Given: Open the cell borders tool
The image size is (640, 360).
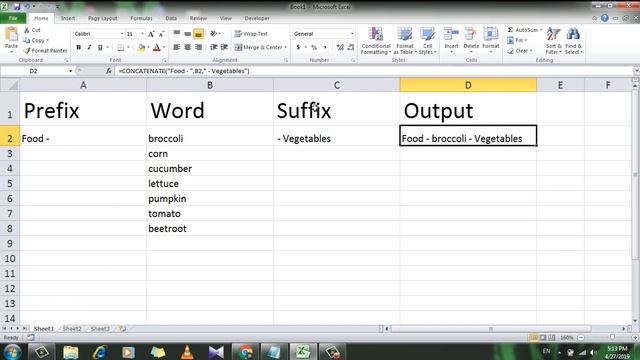Looking at the screenshot, I should point(121,48).
